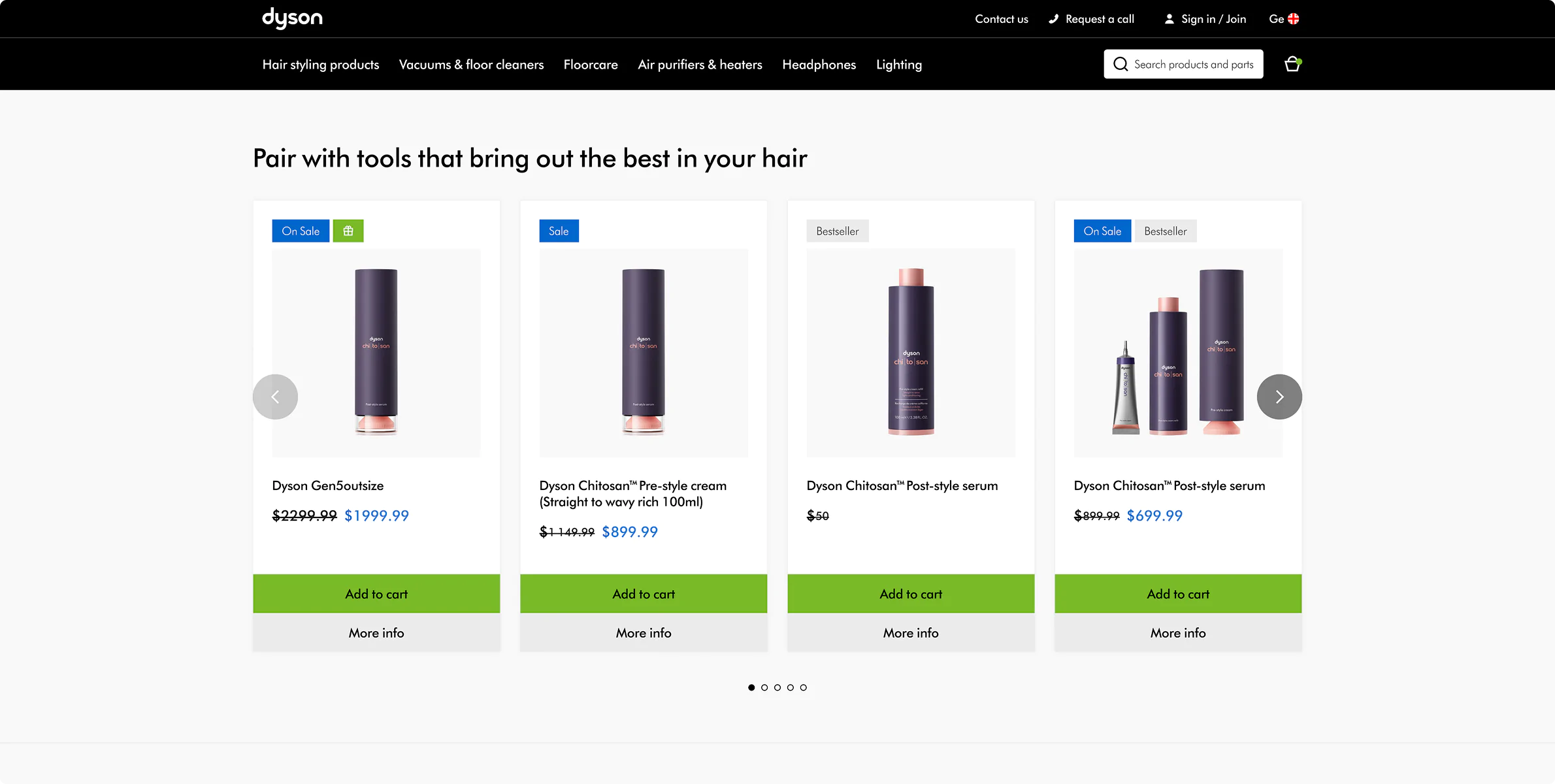Click the On Sale badge on $699.99 serum
The width and height of the screenshot is (1555, 784).
1102,231
